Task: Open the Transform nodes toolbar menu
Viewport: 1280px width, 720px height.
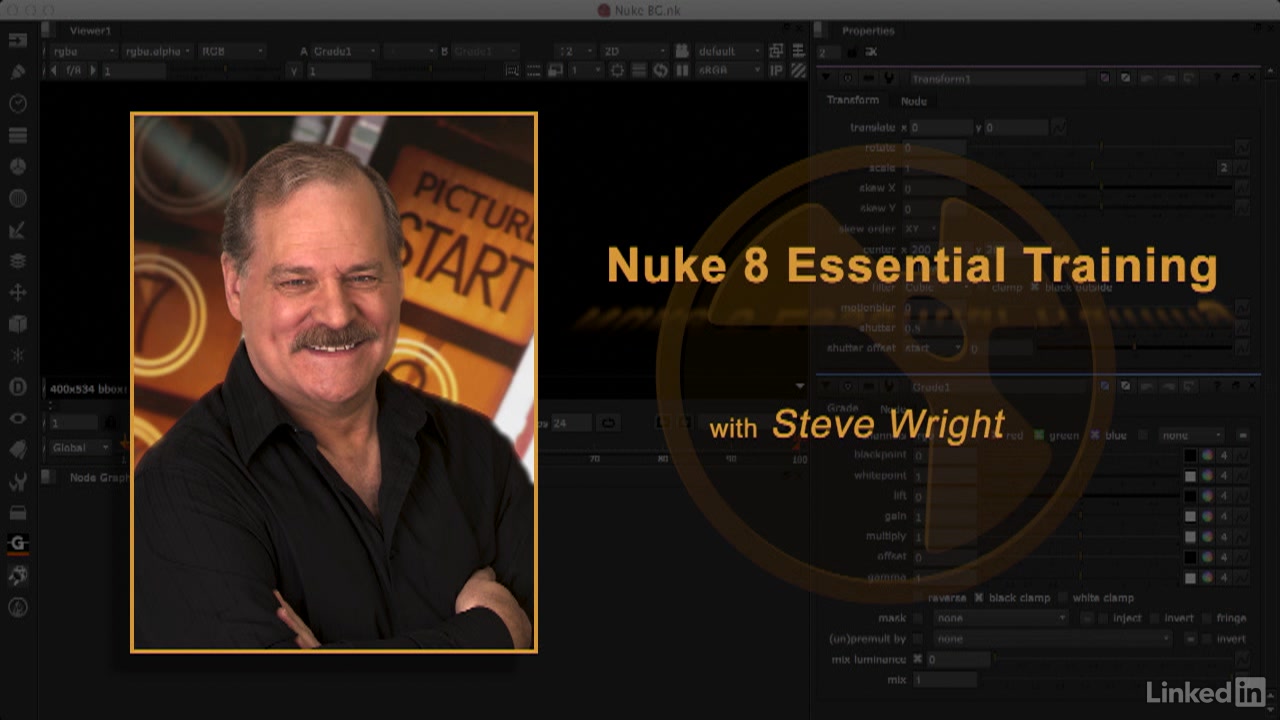Action: tap(18, 293)
